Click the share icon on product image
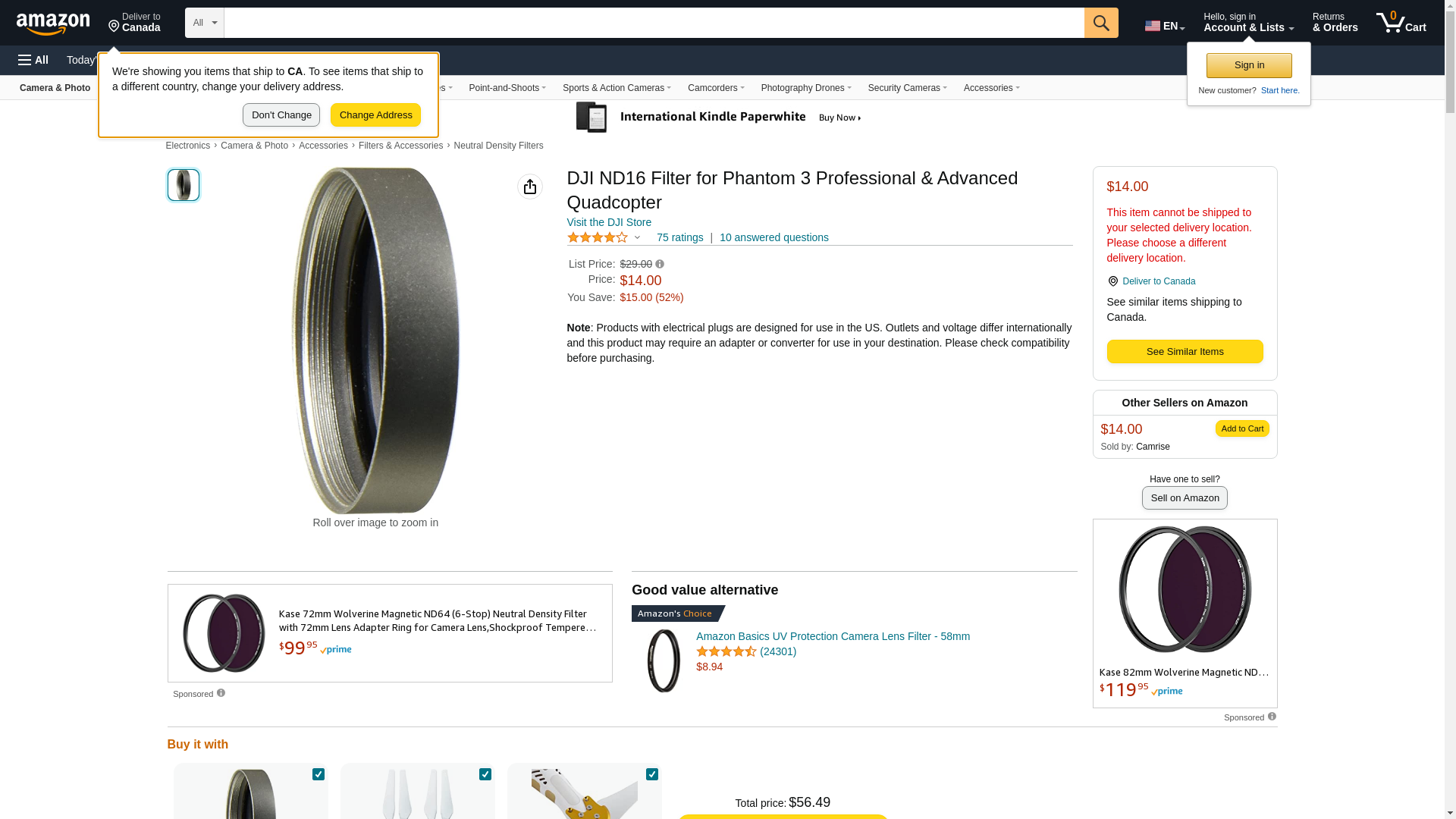1456x819 pixels. (530, 187)
